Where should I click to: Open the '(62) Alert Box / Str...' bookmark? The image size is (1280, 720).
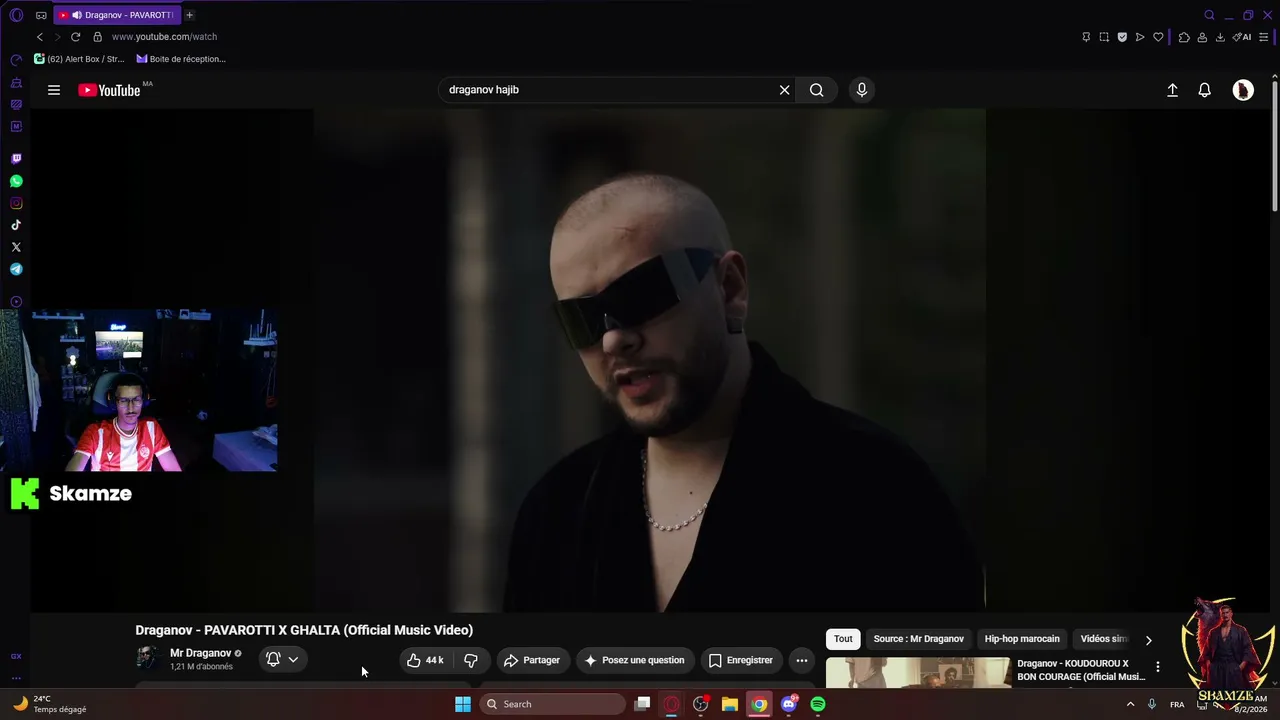(x=79, y=59)
